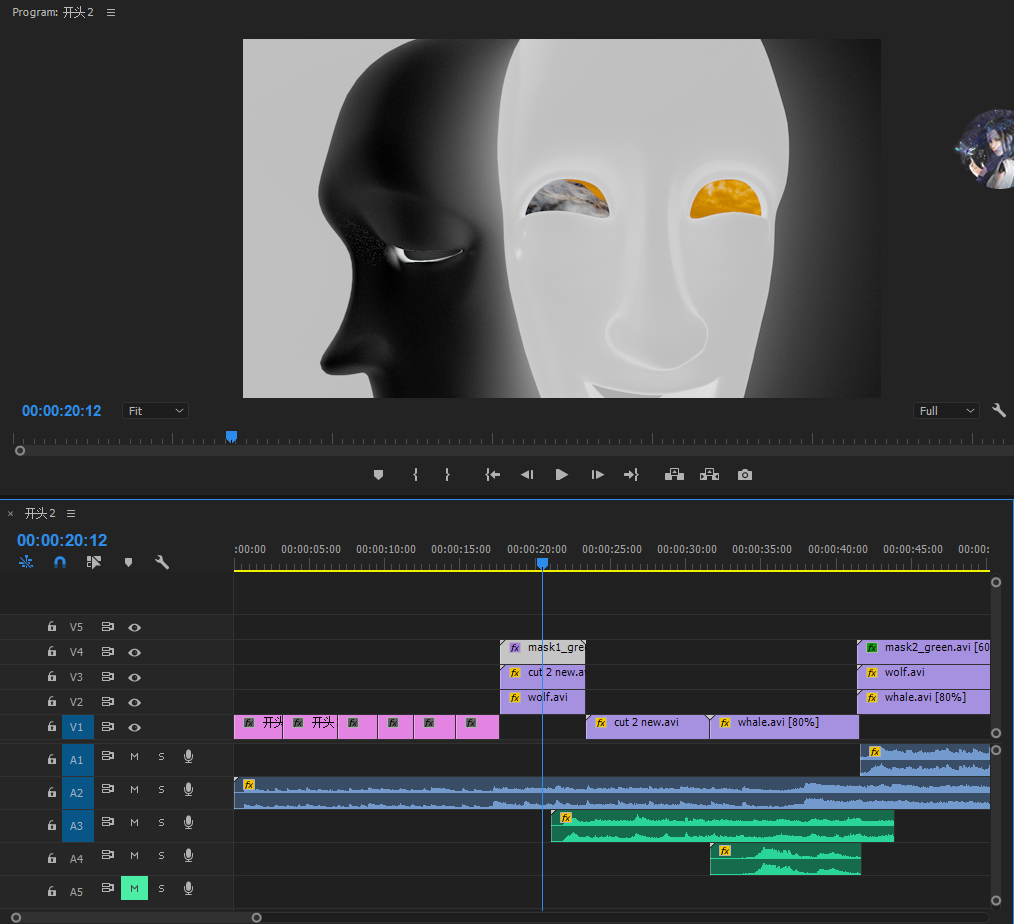Click the Program monitor playhead marker
Viewport: 1014px width, 924px height.
pos(231,437)
